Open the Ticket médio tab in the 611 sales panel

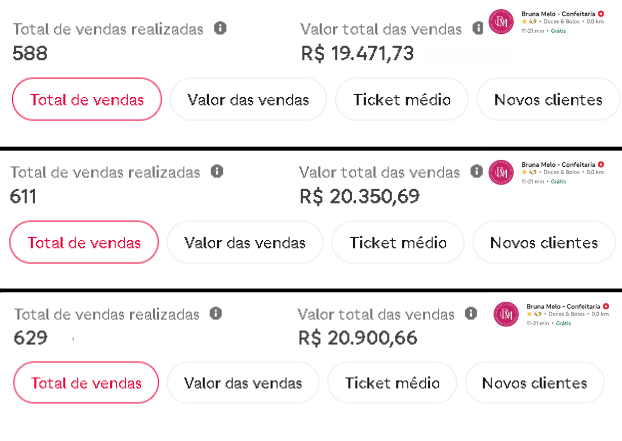point(398,242)
